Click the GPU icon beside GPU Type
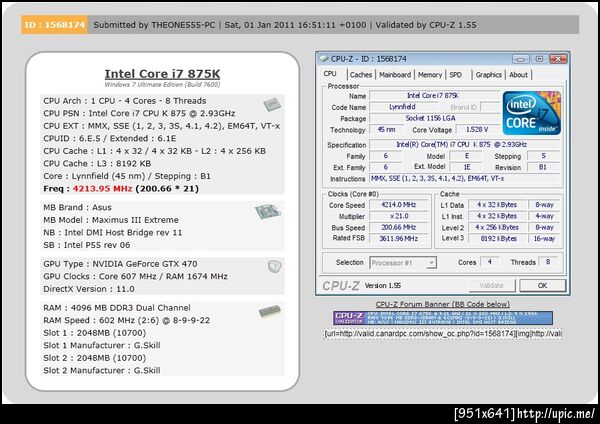Screen dimensions: 600x424 click(x=274, y=266)
